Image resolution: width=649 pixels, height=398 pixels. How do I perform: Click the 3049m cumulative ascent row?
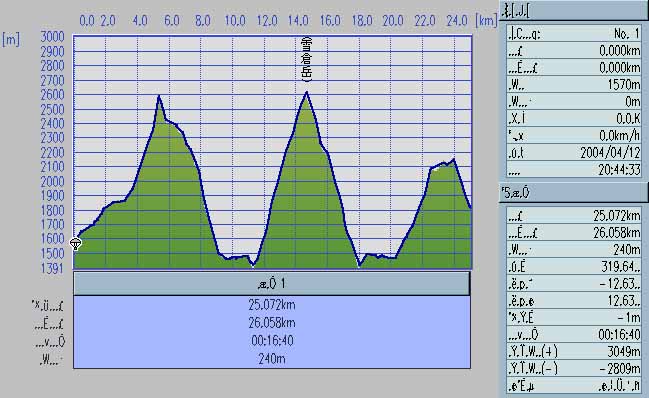pyautogui.click(x=574, y=352)
